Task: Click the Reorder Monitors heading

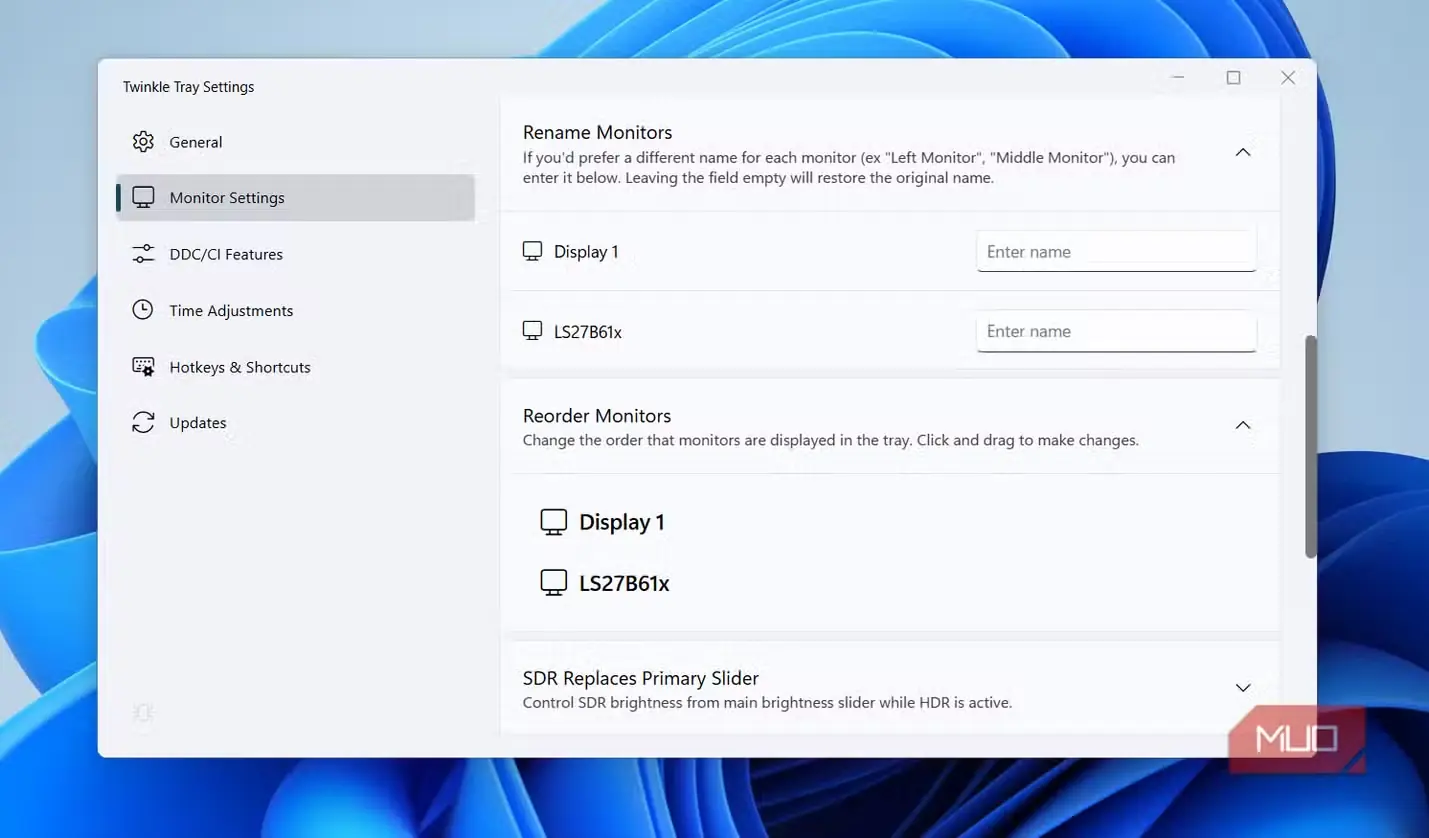Action: pos(597,415)
